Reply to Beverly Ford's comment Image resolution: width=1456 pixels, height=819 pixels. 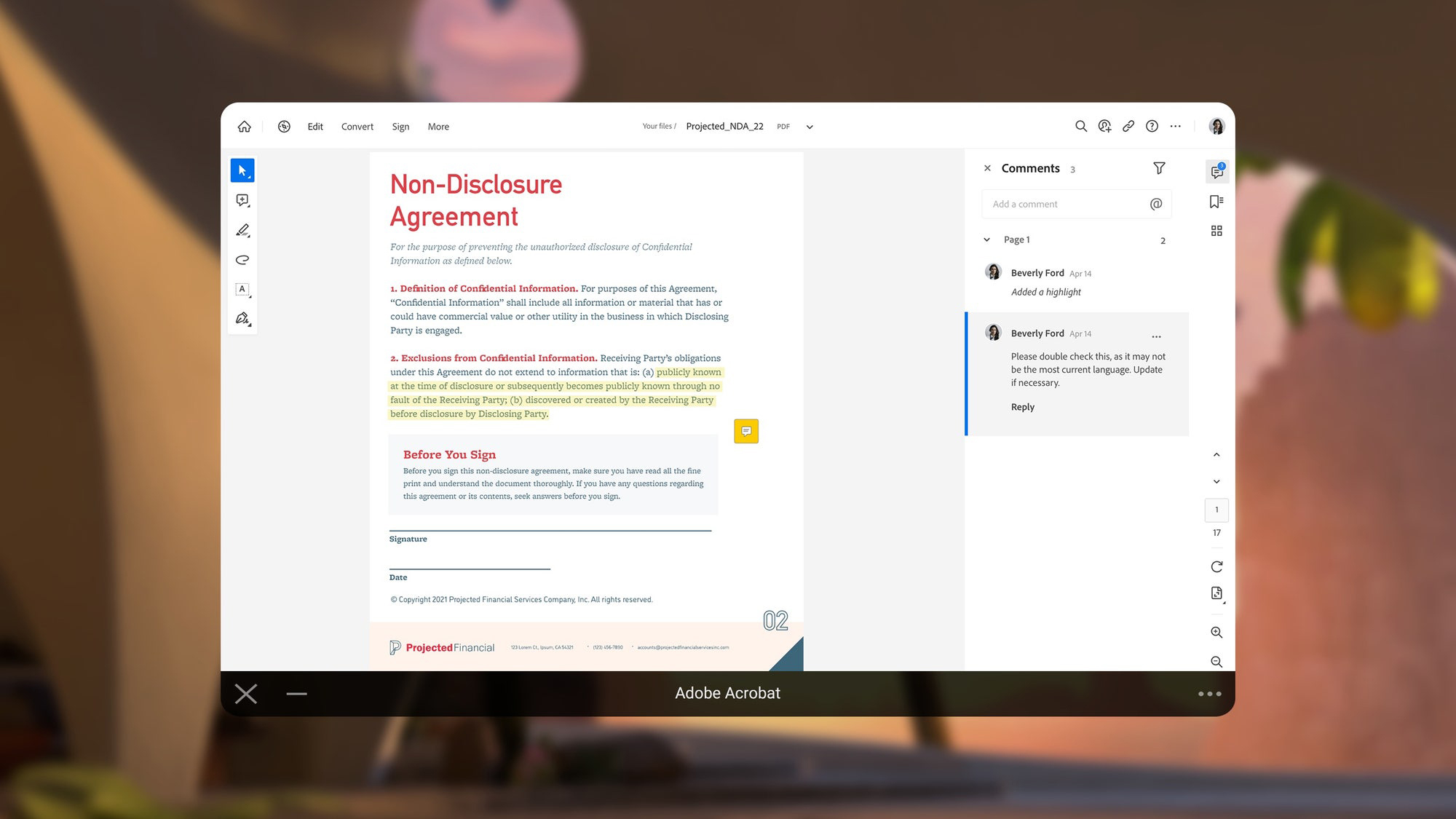[x=1022, y=406]
